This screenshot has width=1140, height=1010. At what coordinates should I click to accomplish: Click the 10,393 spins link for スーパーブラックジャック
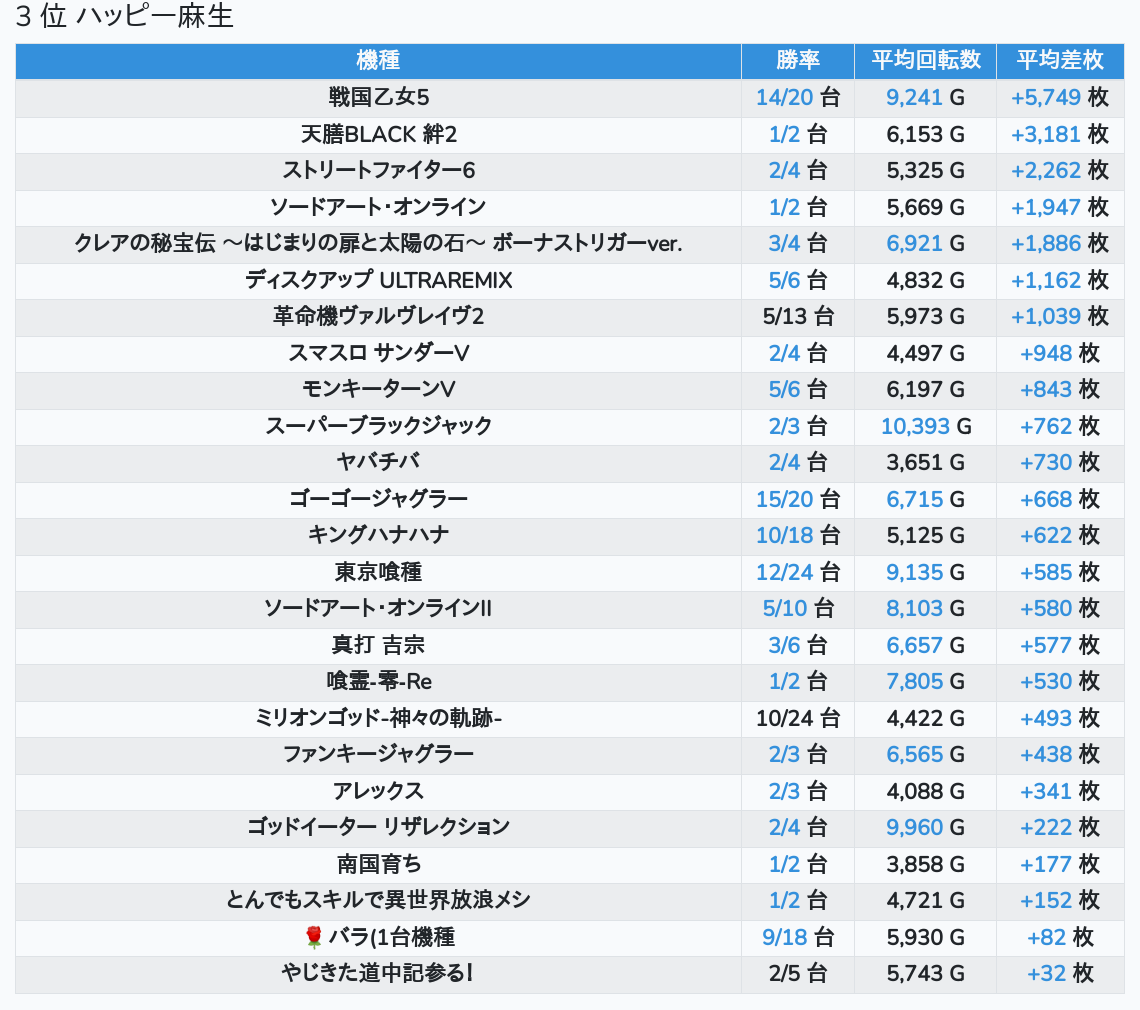[915, 426]
